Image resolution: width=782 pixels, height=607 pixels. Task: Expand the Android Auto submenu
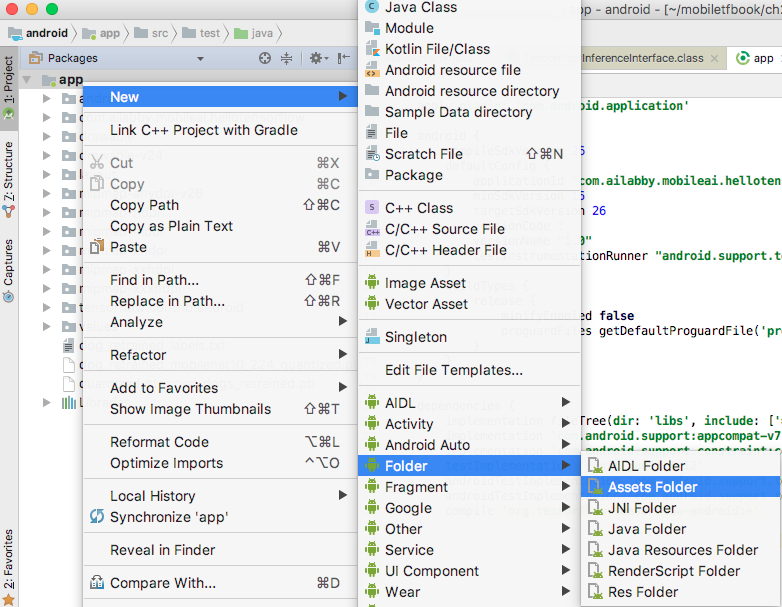click(x=469, y=445)
